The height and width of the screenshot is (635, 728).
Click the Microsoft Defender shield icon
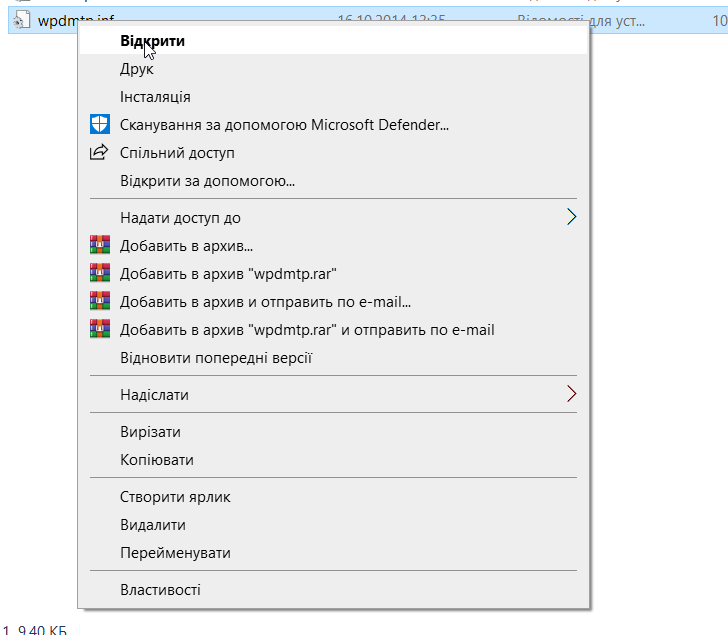pyautogui.click(x=100, y=124)
